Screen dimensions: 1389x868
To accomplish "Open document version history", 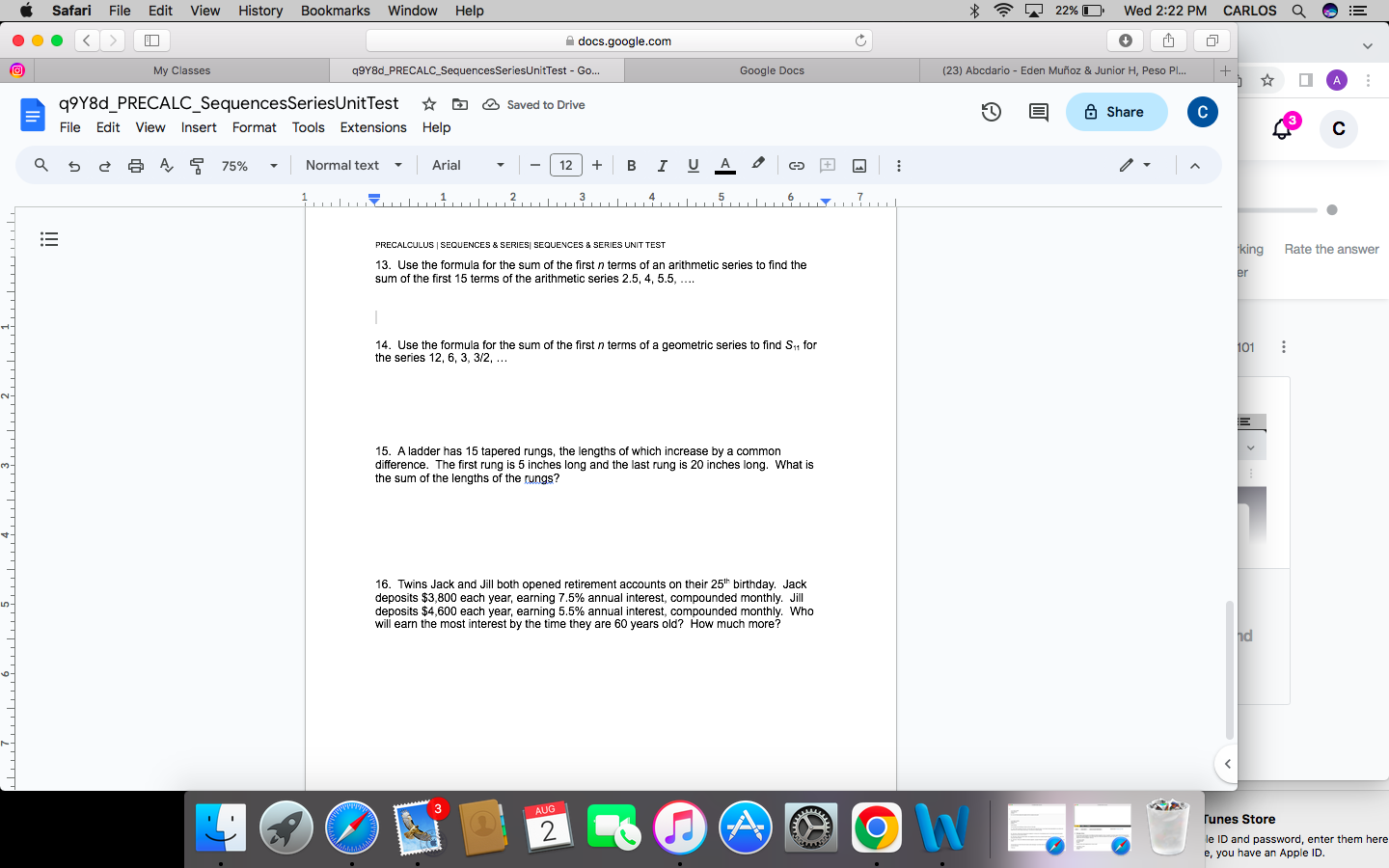I will (x=991, y=112).
